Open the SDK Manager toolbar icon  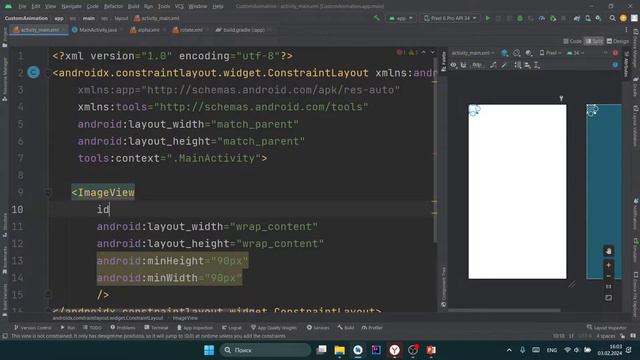(598, 18)
